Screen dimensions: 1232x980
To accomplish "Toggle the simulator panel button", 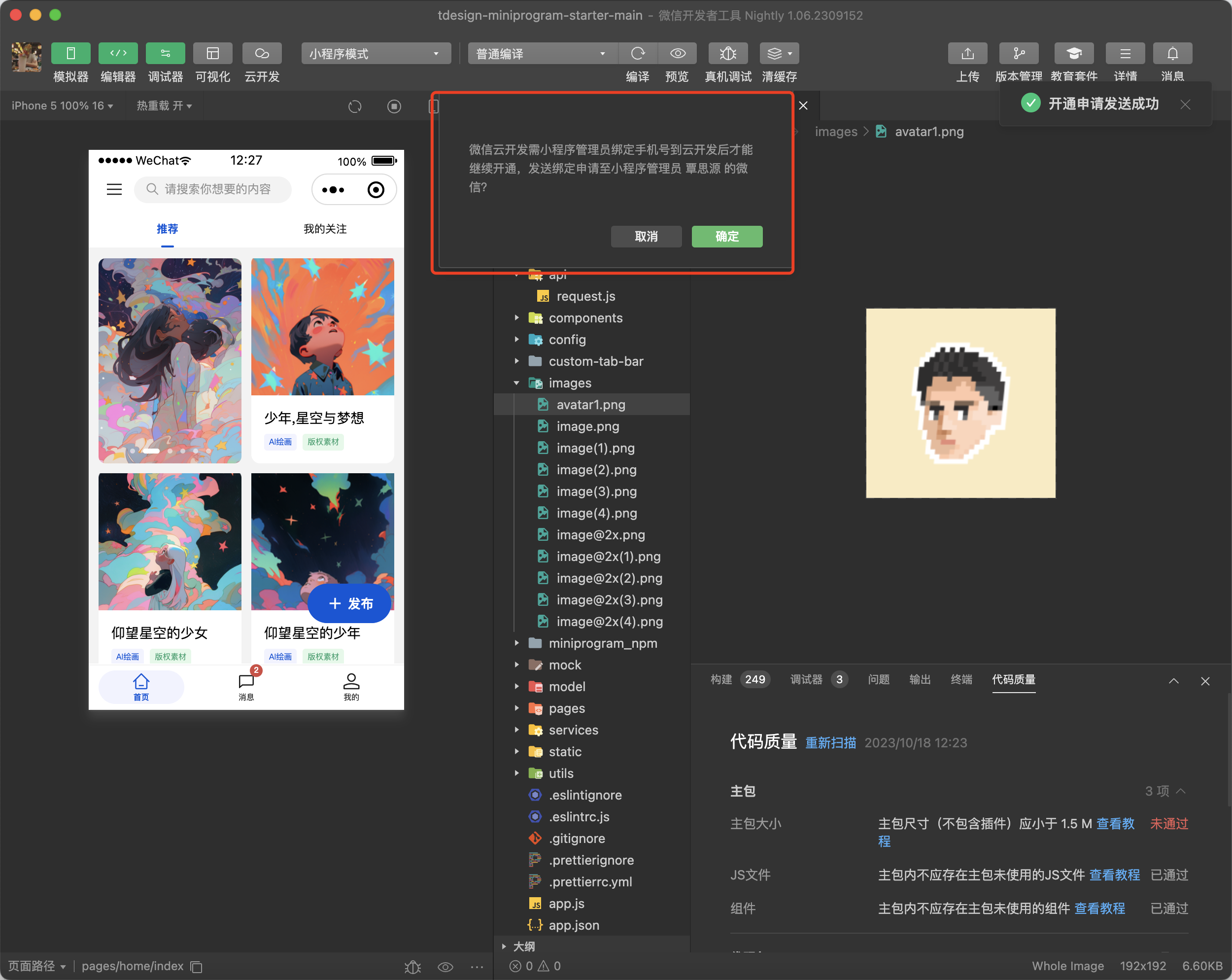I will coord(71,54).
